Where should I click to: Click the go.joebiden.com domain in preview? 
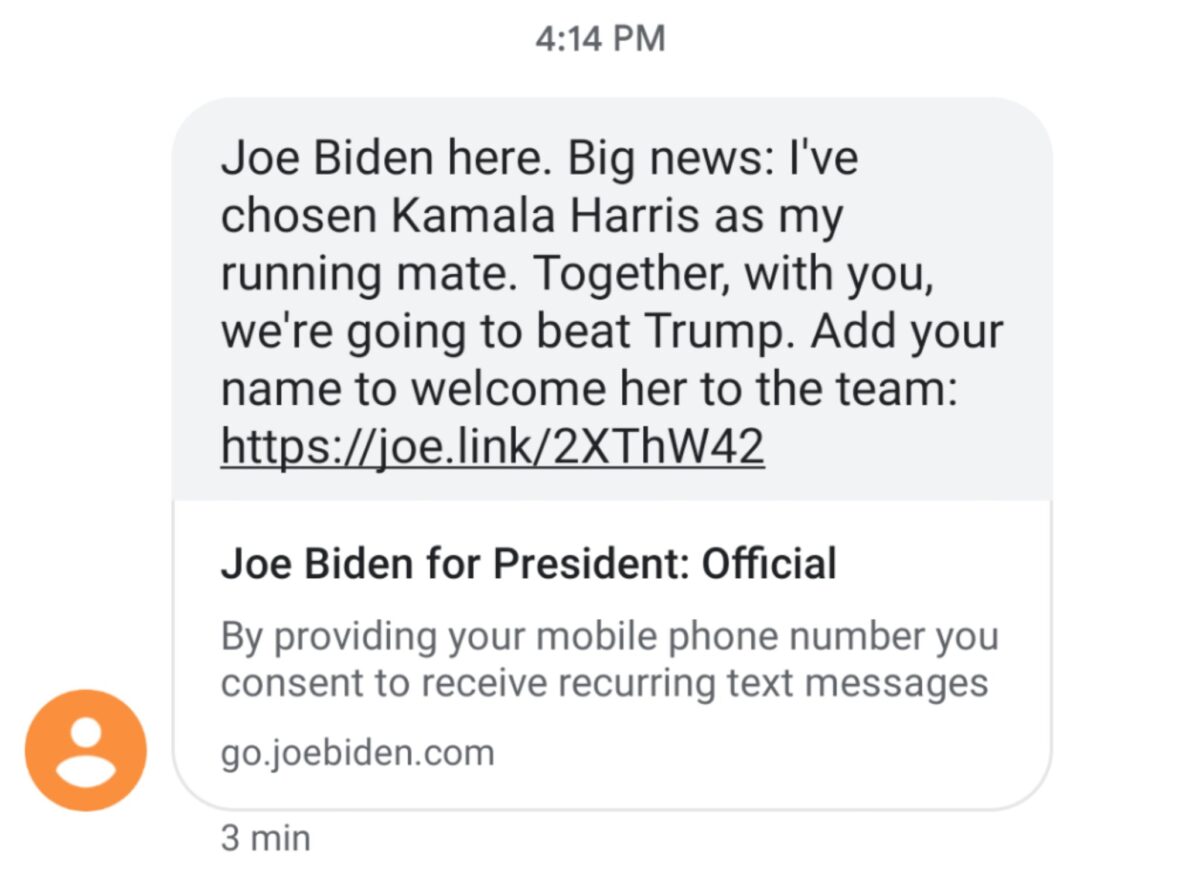(357, 751)
